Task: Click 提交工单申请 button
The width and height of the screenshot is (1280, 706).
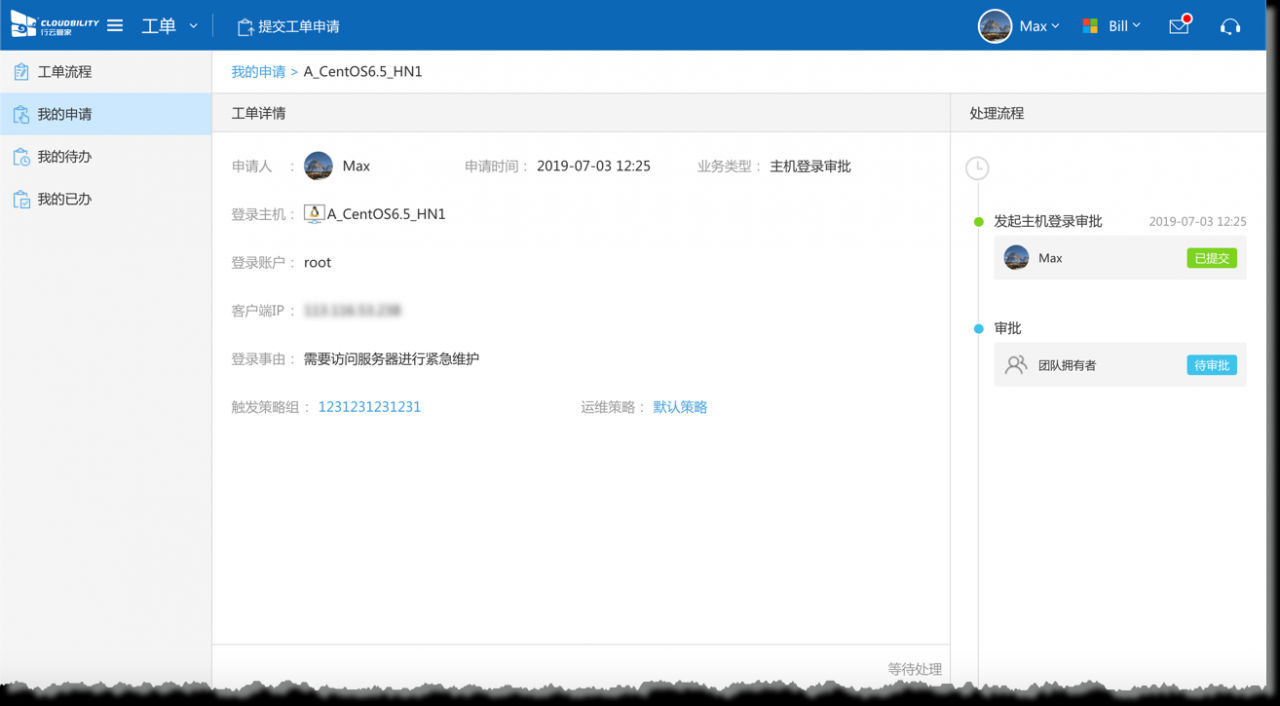Action: click(288, 26)
